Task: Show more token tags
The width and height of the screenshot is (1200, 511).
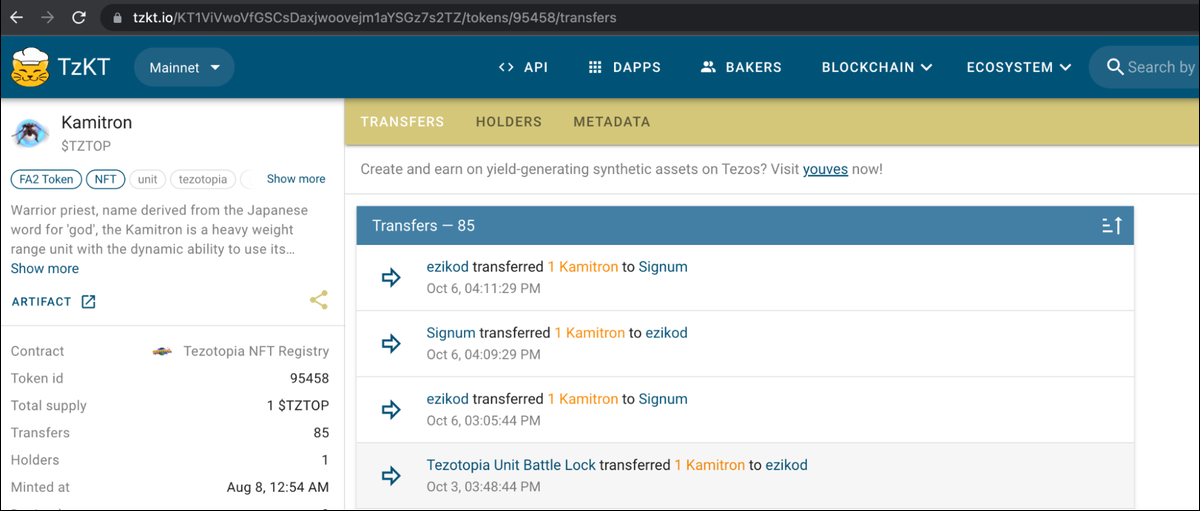Action: [295, 179]
